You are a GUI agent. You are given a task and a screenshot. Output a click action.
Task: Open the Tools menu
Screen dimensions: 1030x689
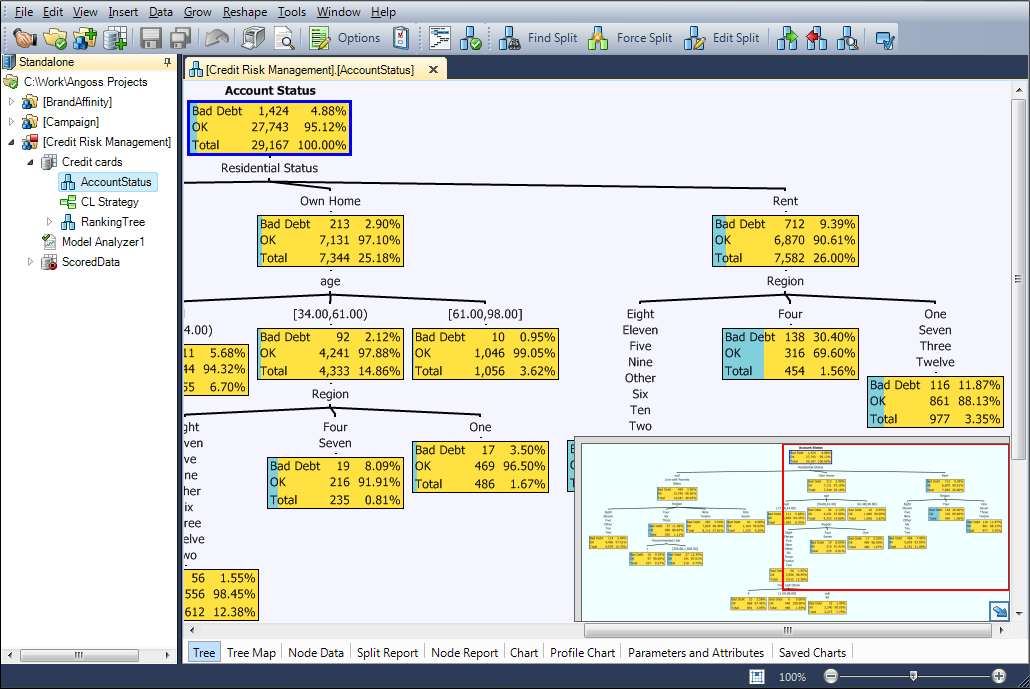292,12
